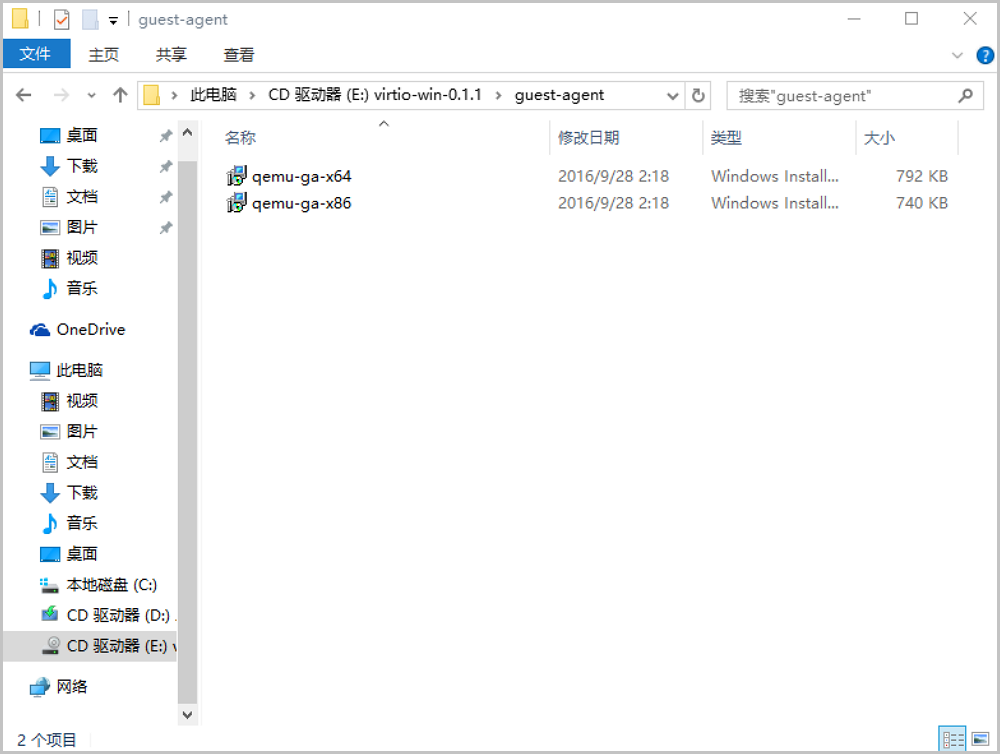Click qemu-ga-x64's 2016/9/28 2:18 date
The width and height of the screenshot is (1000, 754).
click(x=614, y=176)
